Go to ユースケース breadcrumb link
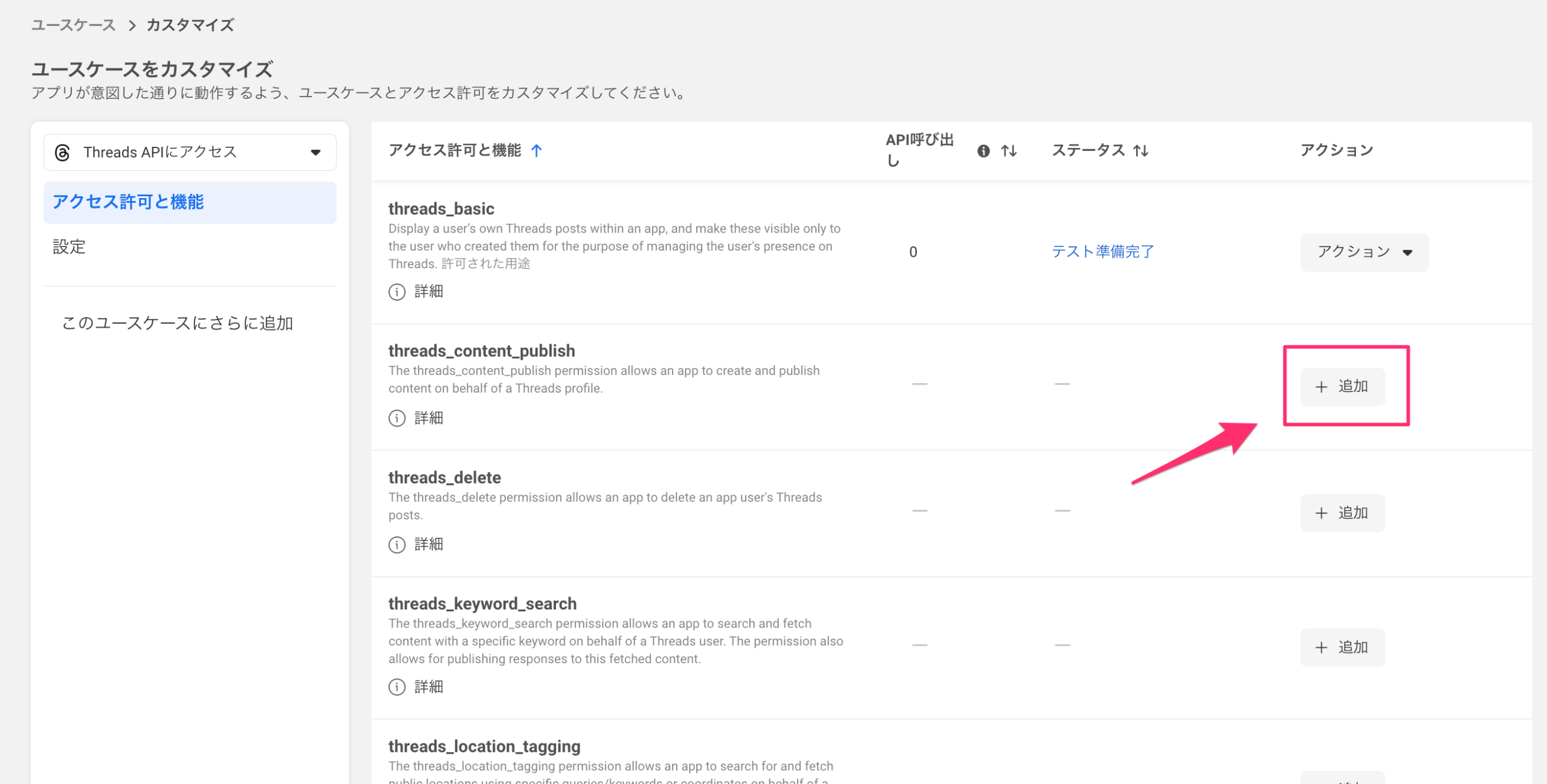The image size is (1547, 784). pos(73,25)
